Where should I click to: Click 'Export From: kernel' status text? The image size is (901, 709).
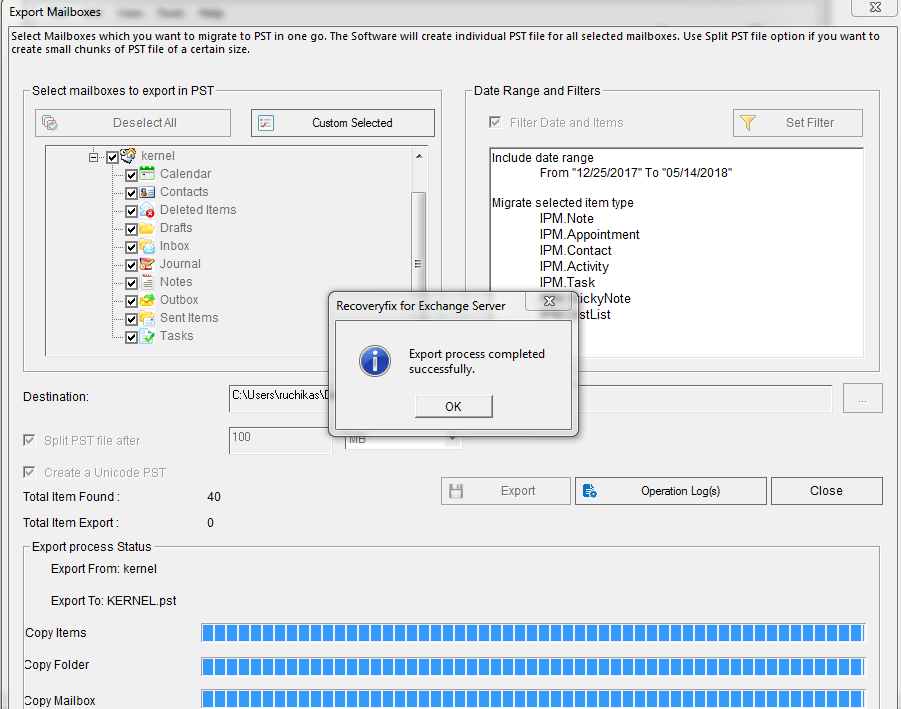[103, 569]
